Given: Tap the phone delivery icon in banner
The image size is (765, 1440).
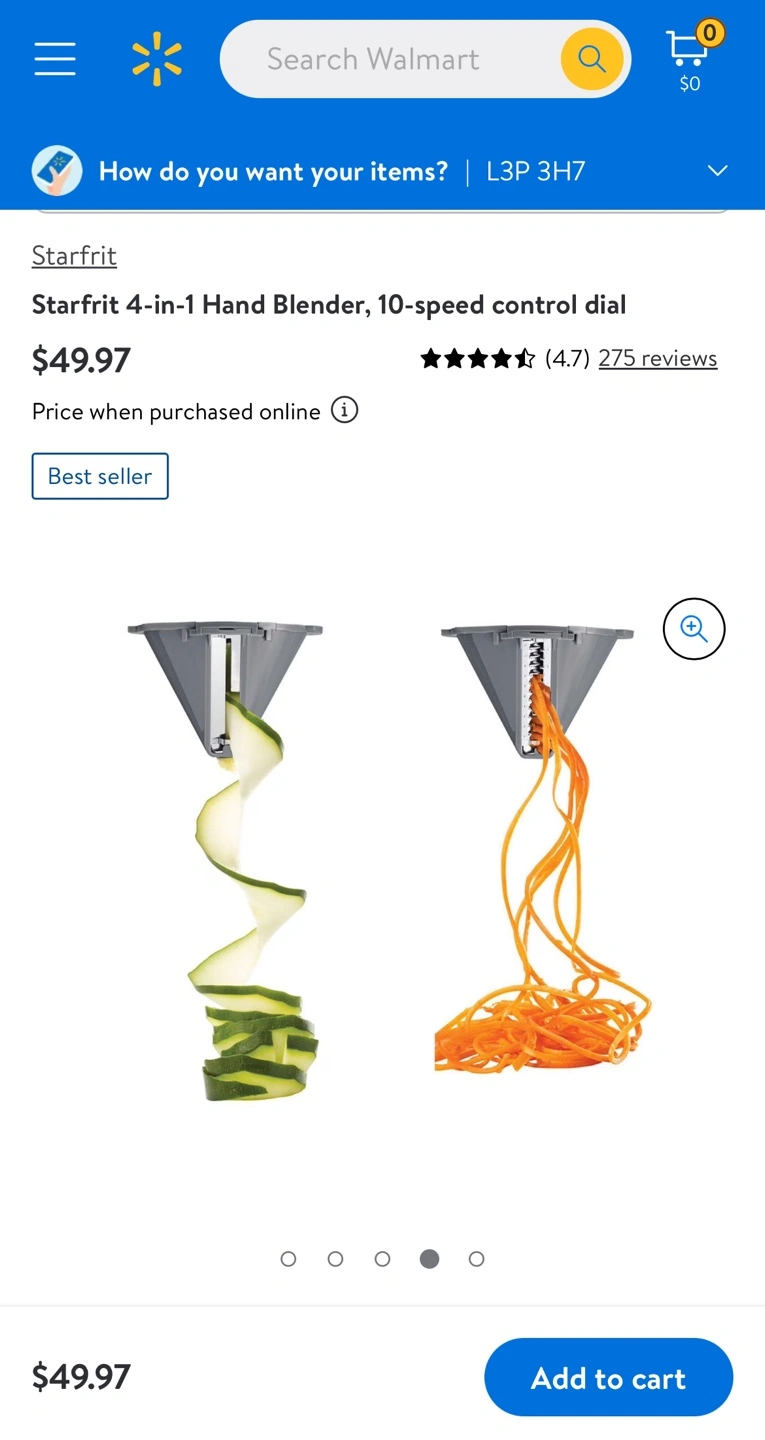Looking at the screenshot, I should point(57,171).
